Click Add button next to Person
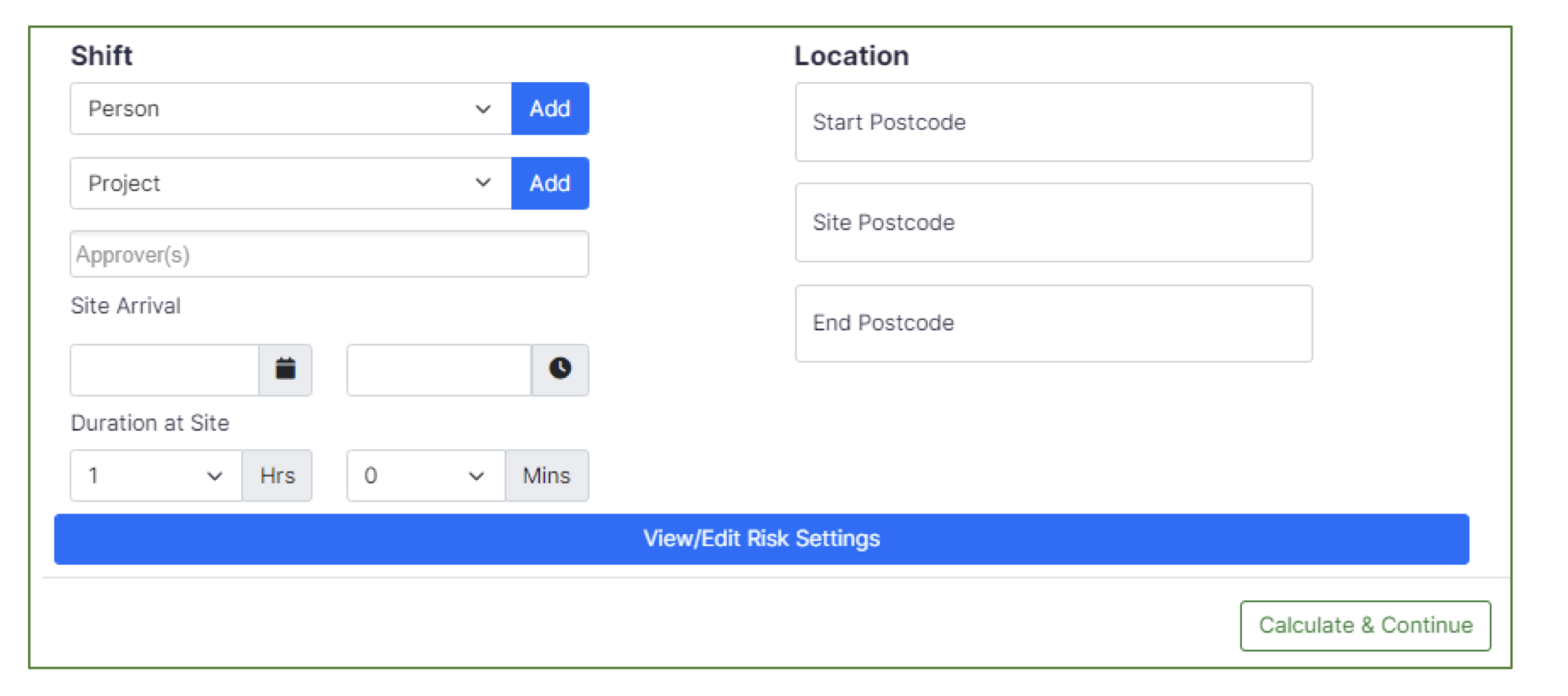Image resolution: width=1568 pixels, height=696 pixels. (x=550, y=109)
